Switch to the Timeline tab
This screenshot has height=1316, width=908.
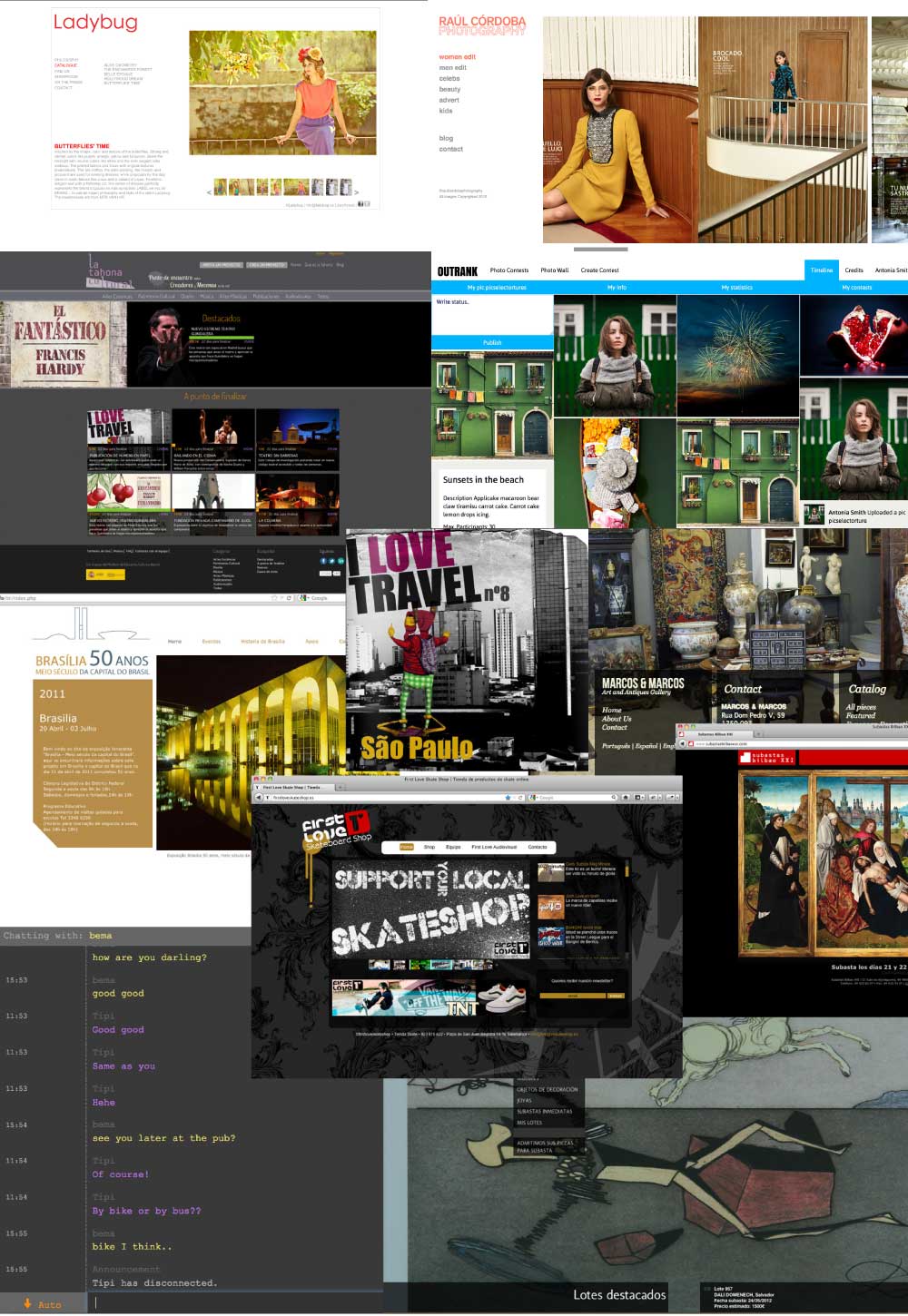[822, 270]
